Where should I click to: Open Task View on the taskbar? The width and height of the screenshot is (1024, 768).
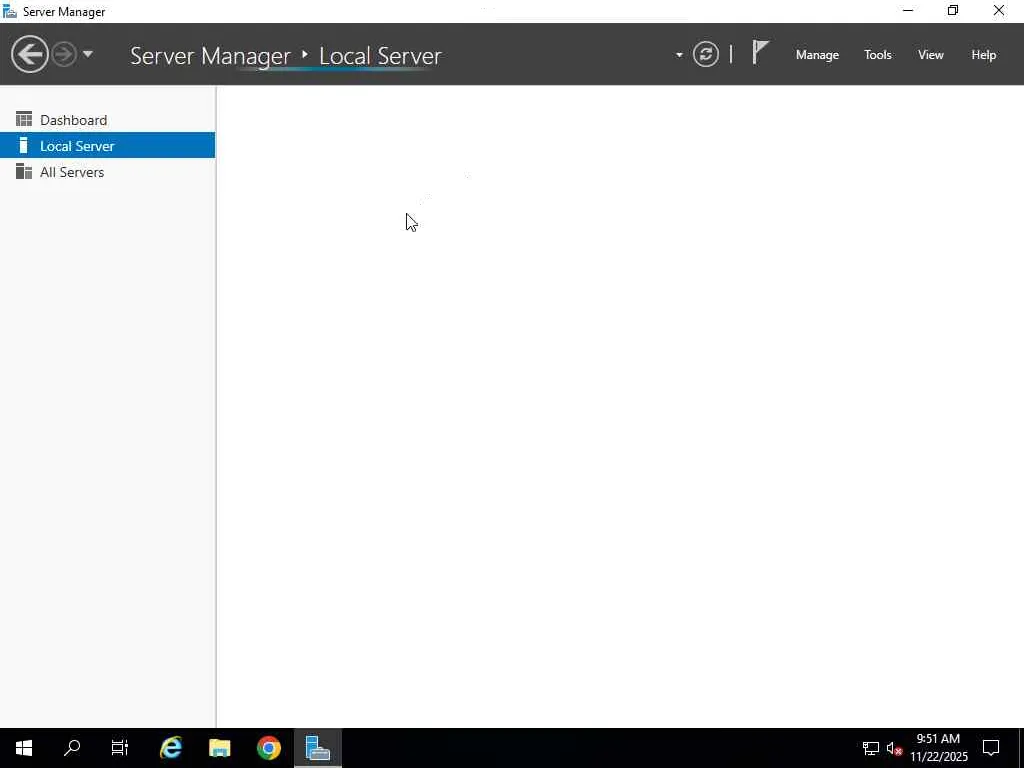coord(120,748)
